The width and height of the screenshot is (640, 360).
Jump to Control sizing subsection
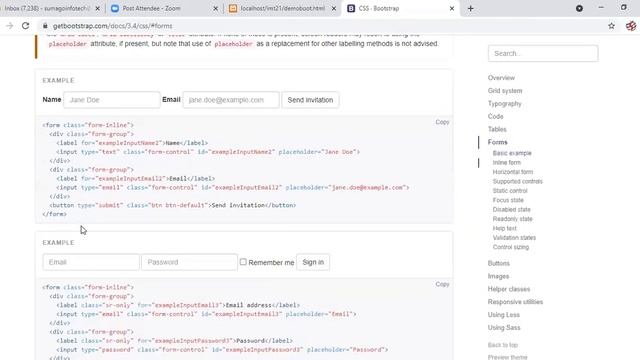coord(511,247)
